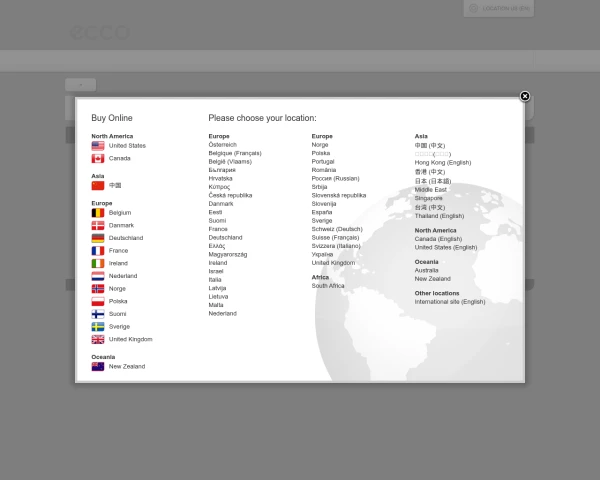Select Suisse (Français) location
The height and width of the screenshot is (480, 600).
336,237
